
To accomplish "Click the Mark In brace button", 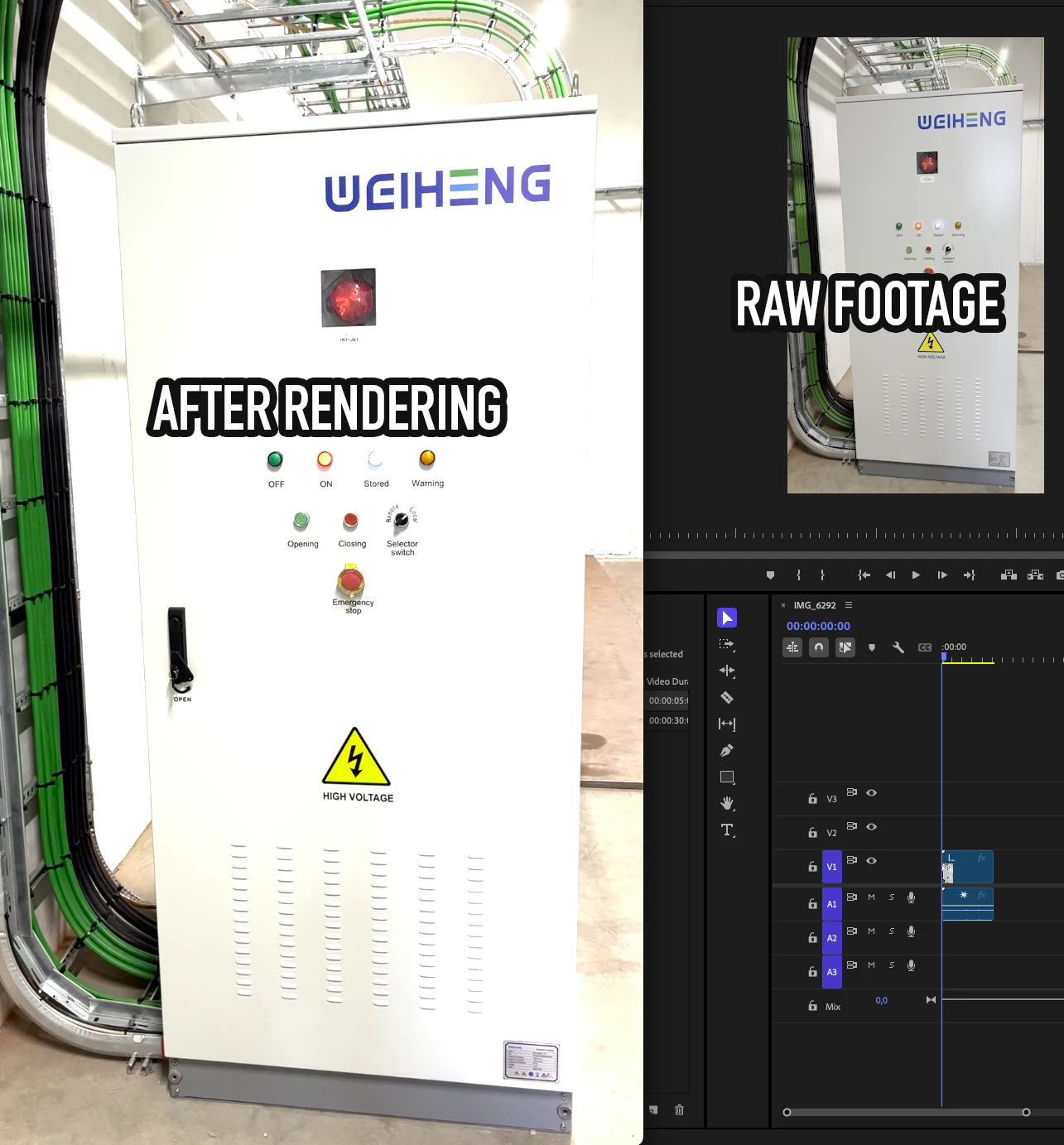I will 798,575.
